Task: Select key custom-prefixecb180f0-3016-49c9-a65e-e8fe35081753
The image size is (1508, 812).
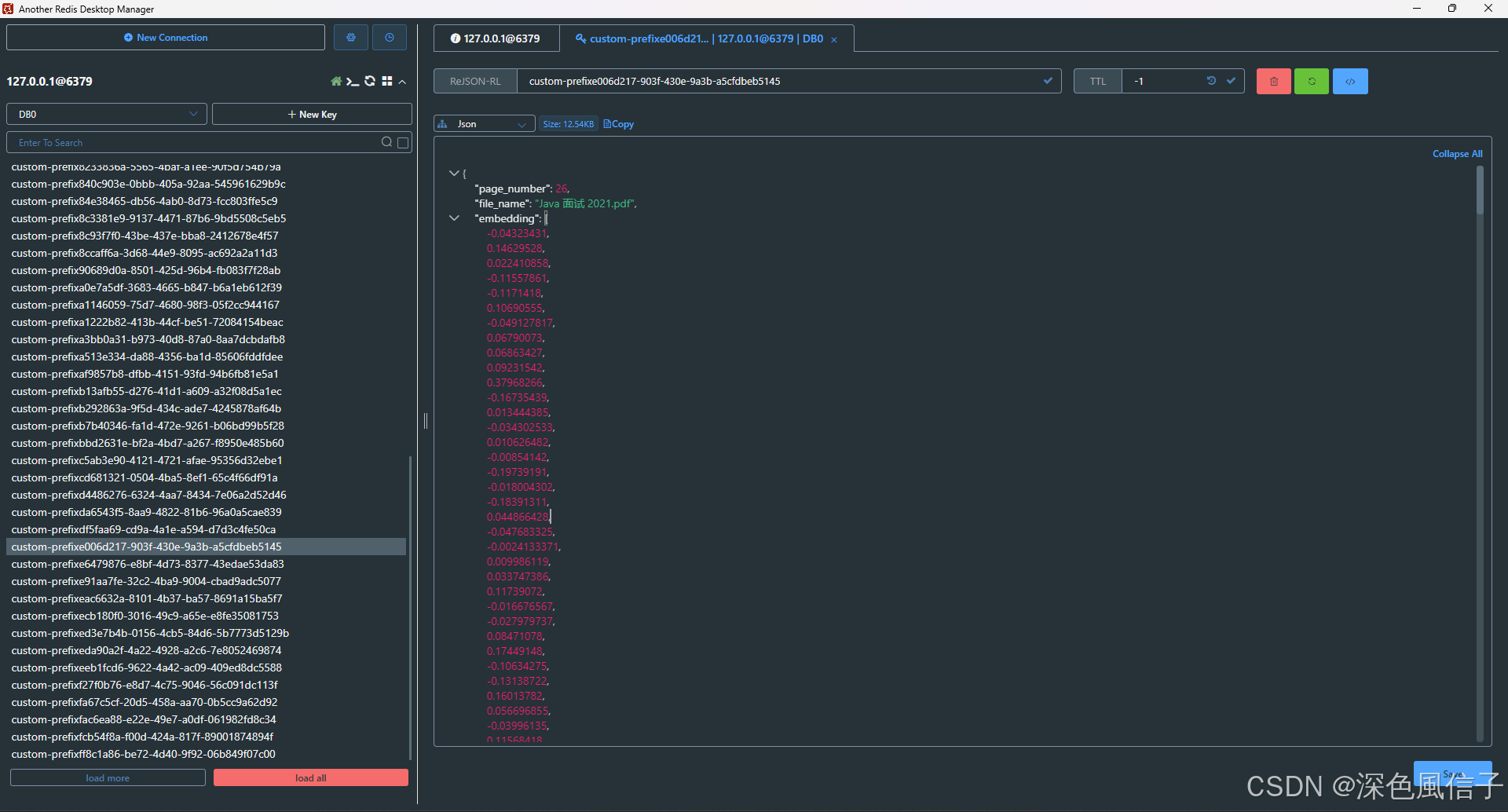Action: click(x=145, y=616)
